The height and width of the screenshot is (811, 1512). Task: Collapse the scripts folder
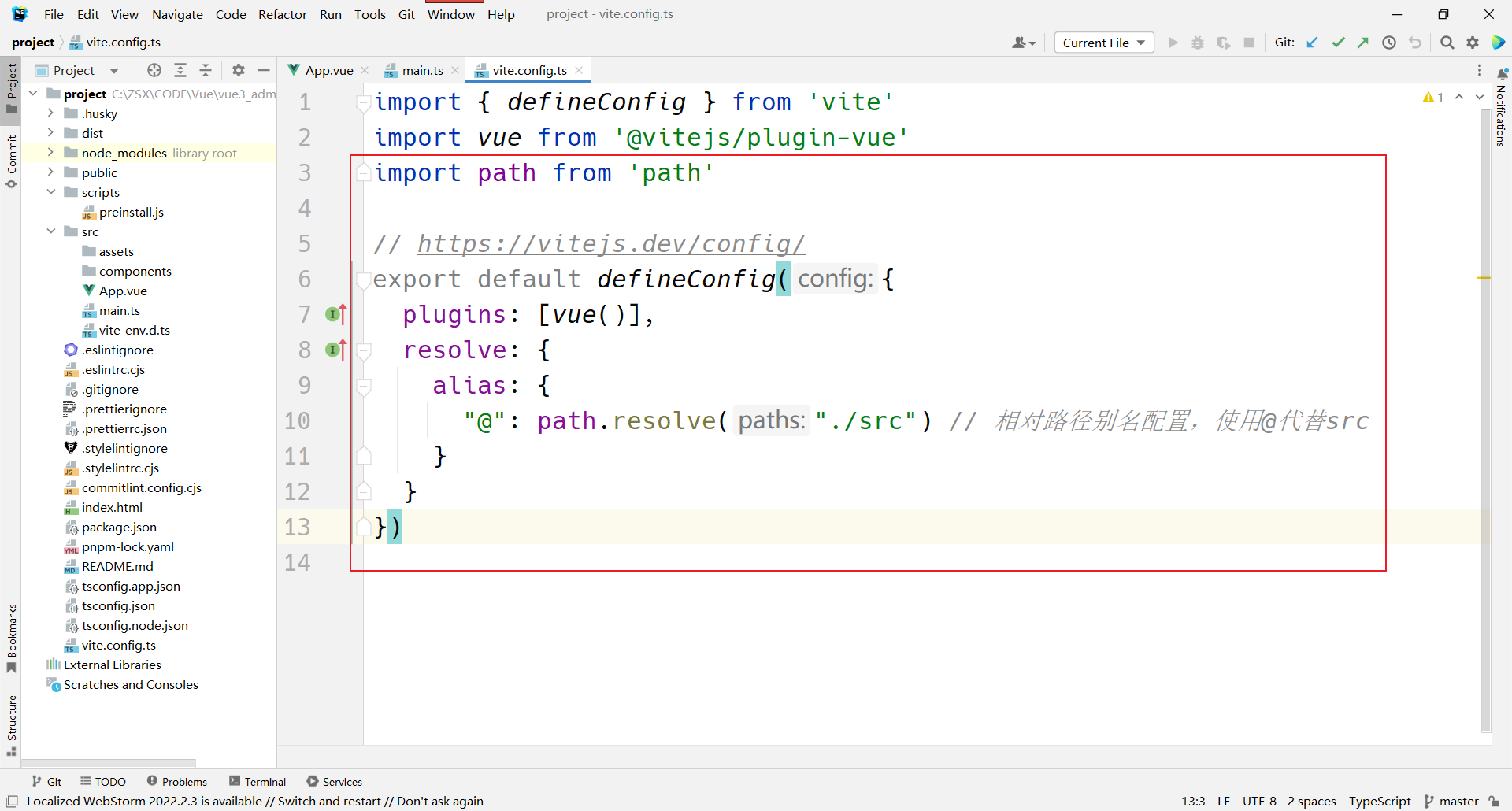tap(50, 192)
